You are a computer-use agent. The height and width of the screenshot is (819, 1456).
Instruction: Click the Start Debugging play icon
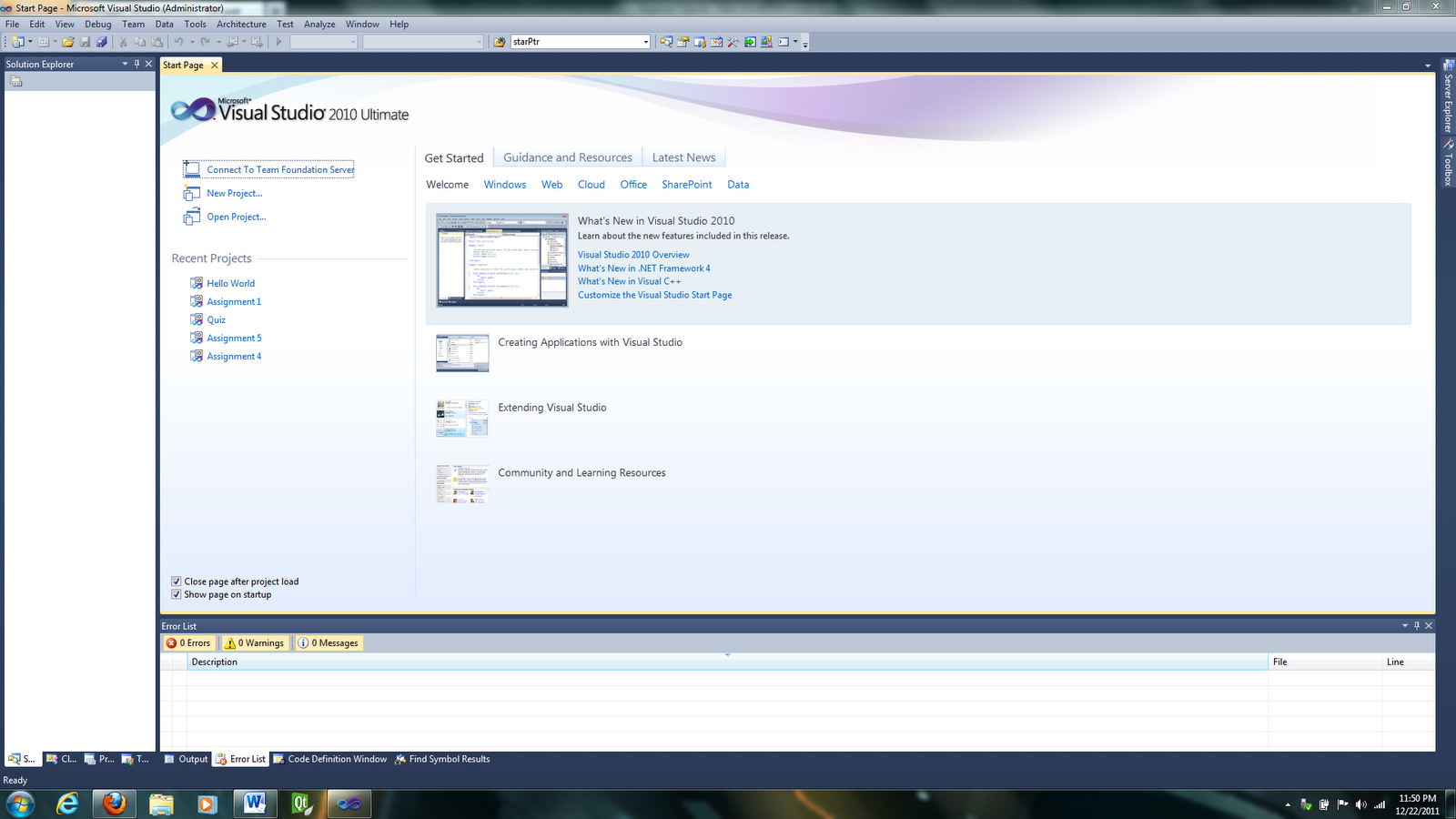[278, 41]
